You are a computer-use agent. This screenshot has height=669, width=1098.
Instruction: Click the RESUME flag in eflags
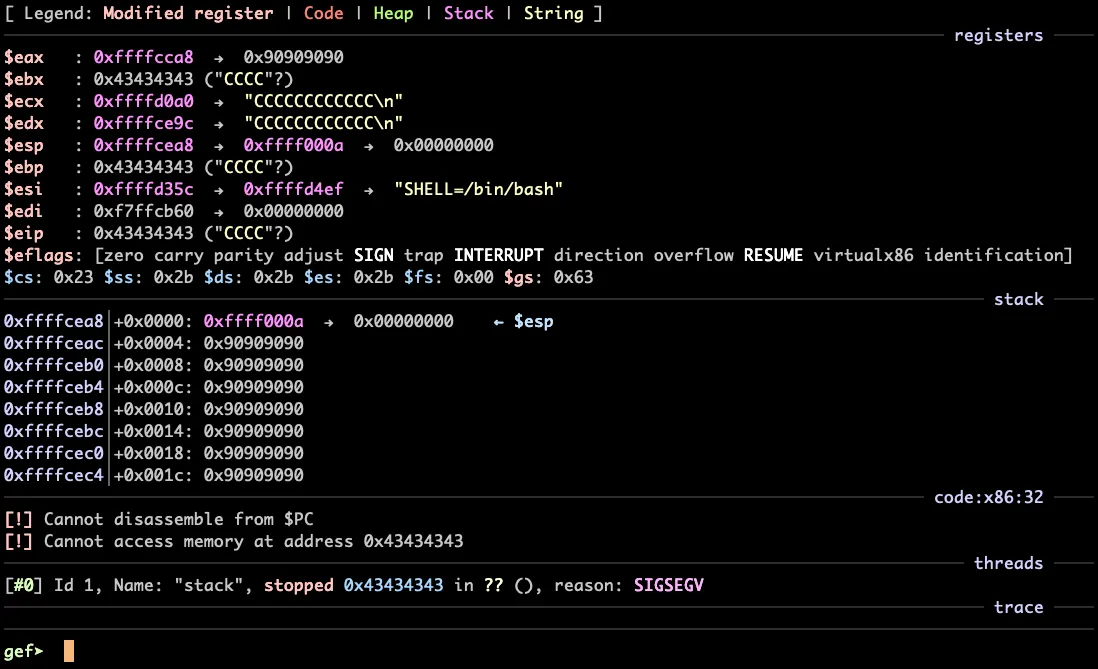click(x=773, y=255)
